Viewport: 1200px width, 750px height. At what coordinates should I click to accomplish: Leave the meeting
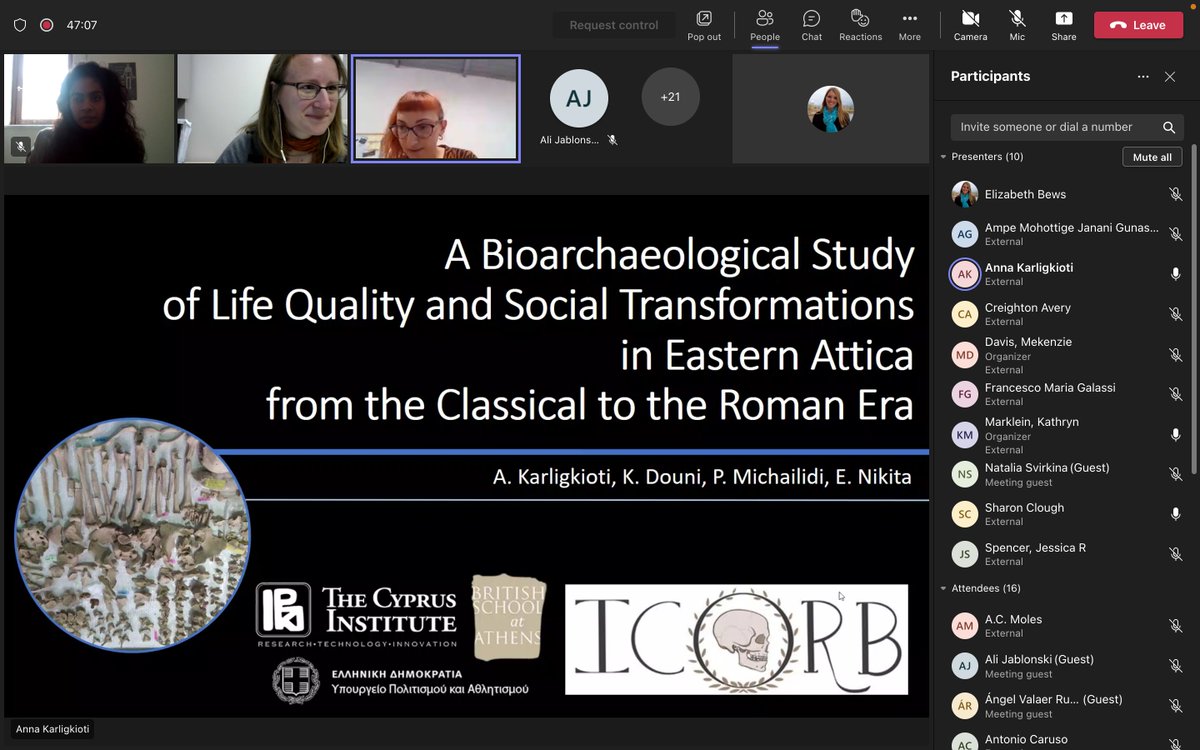coord(1138,25)
